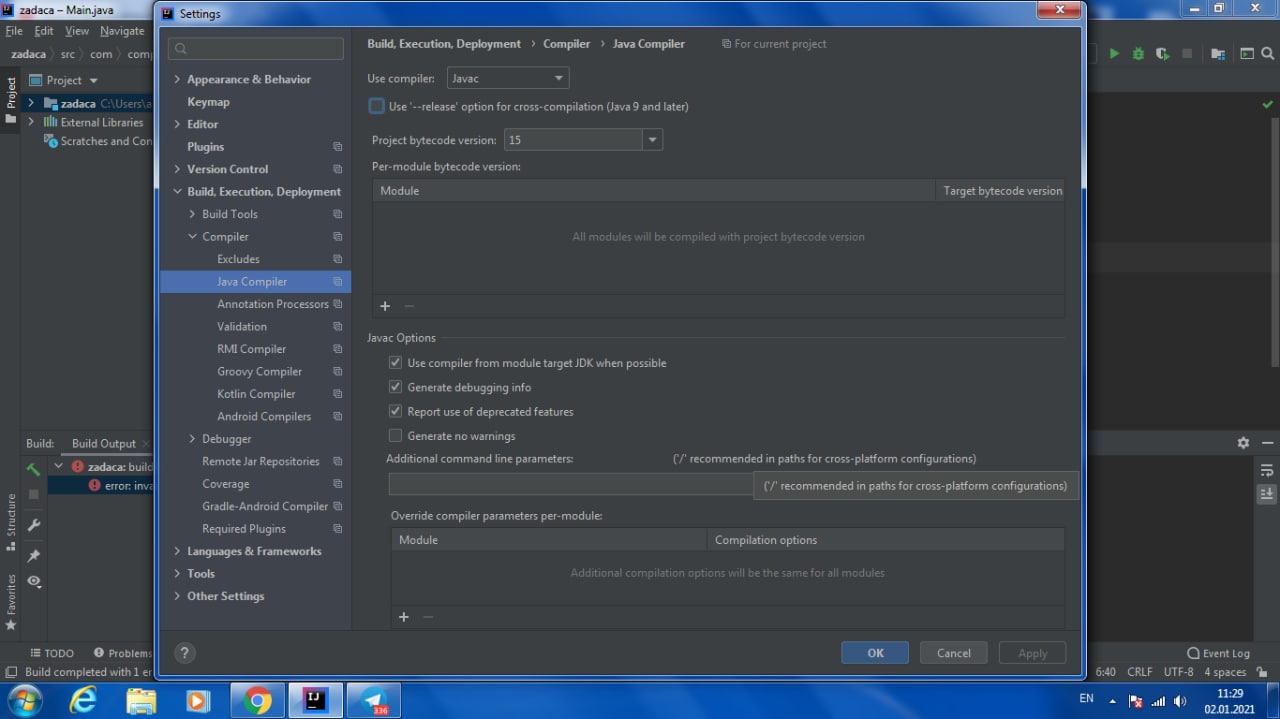Screen dimensions: 1280x719
Task: Rebuild using the green hammer in Build panel
Action: coord(33,468)
